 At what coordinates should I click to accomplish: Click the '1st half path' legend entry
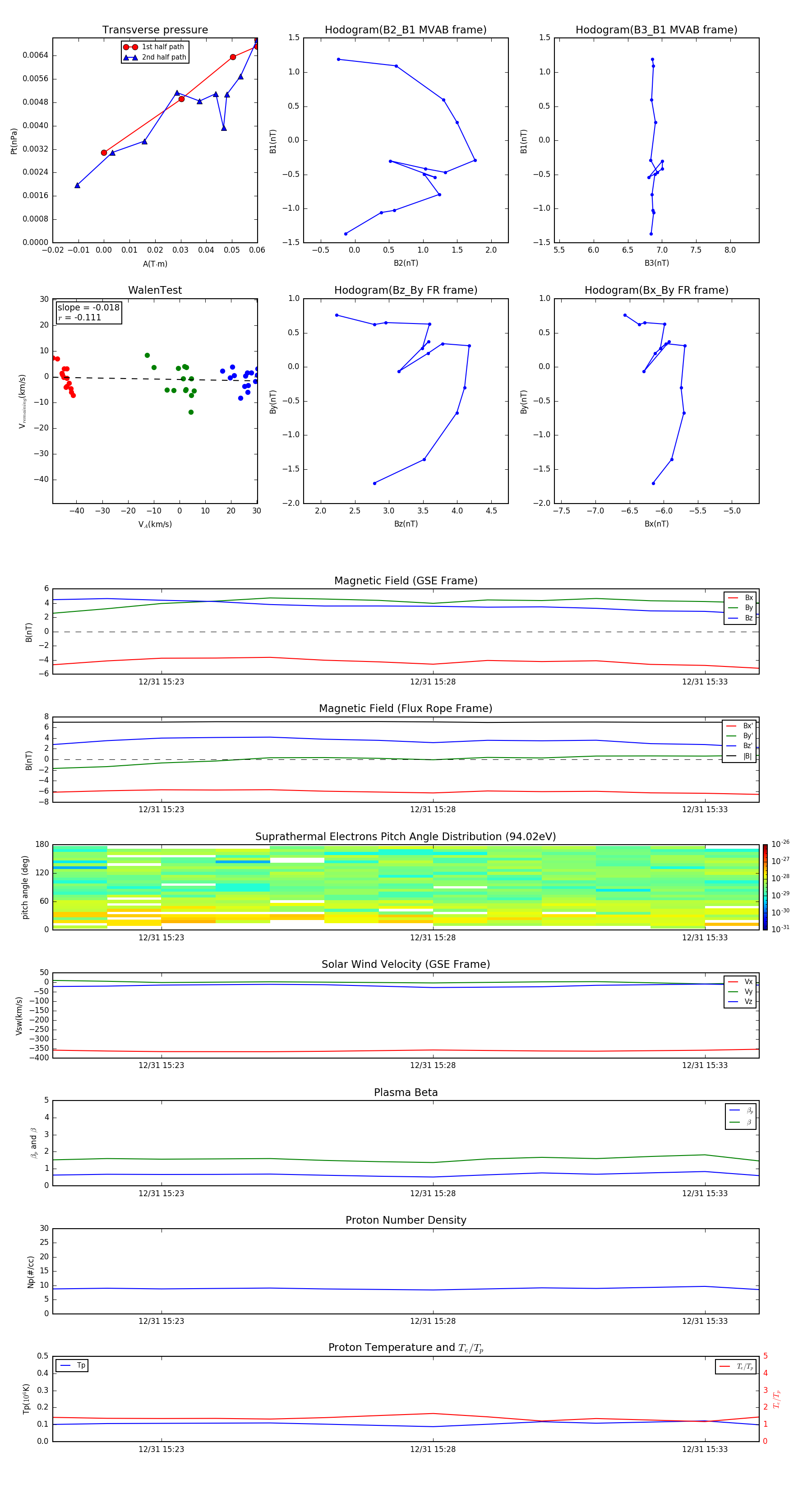tap(154, 47)
